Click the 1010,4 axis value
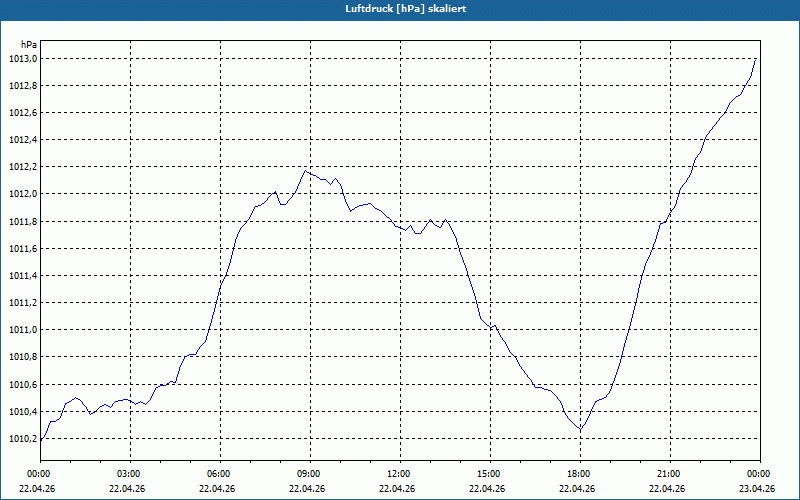 click(23, 411)
